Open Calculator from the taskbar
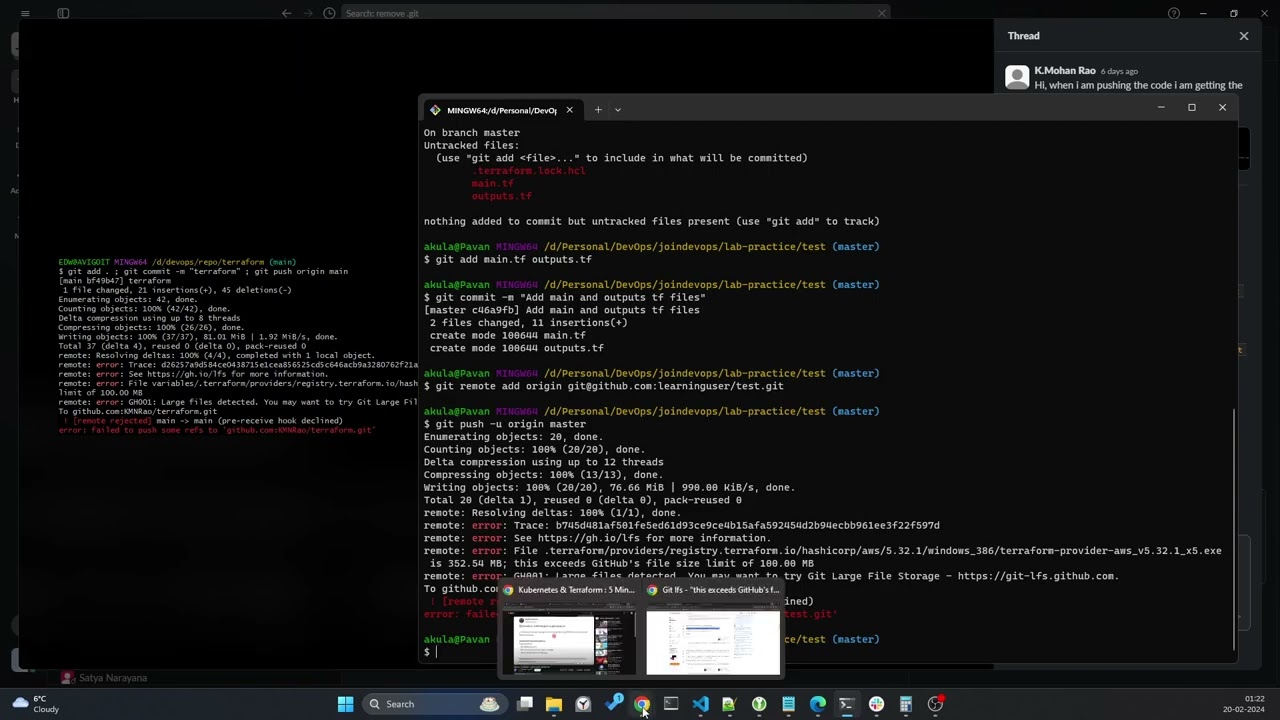This screenshot has height=720, width=1280. point(906,704)
